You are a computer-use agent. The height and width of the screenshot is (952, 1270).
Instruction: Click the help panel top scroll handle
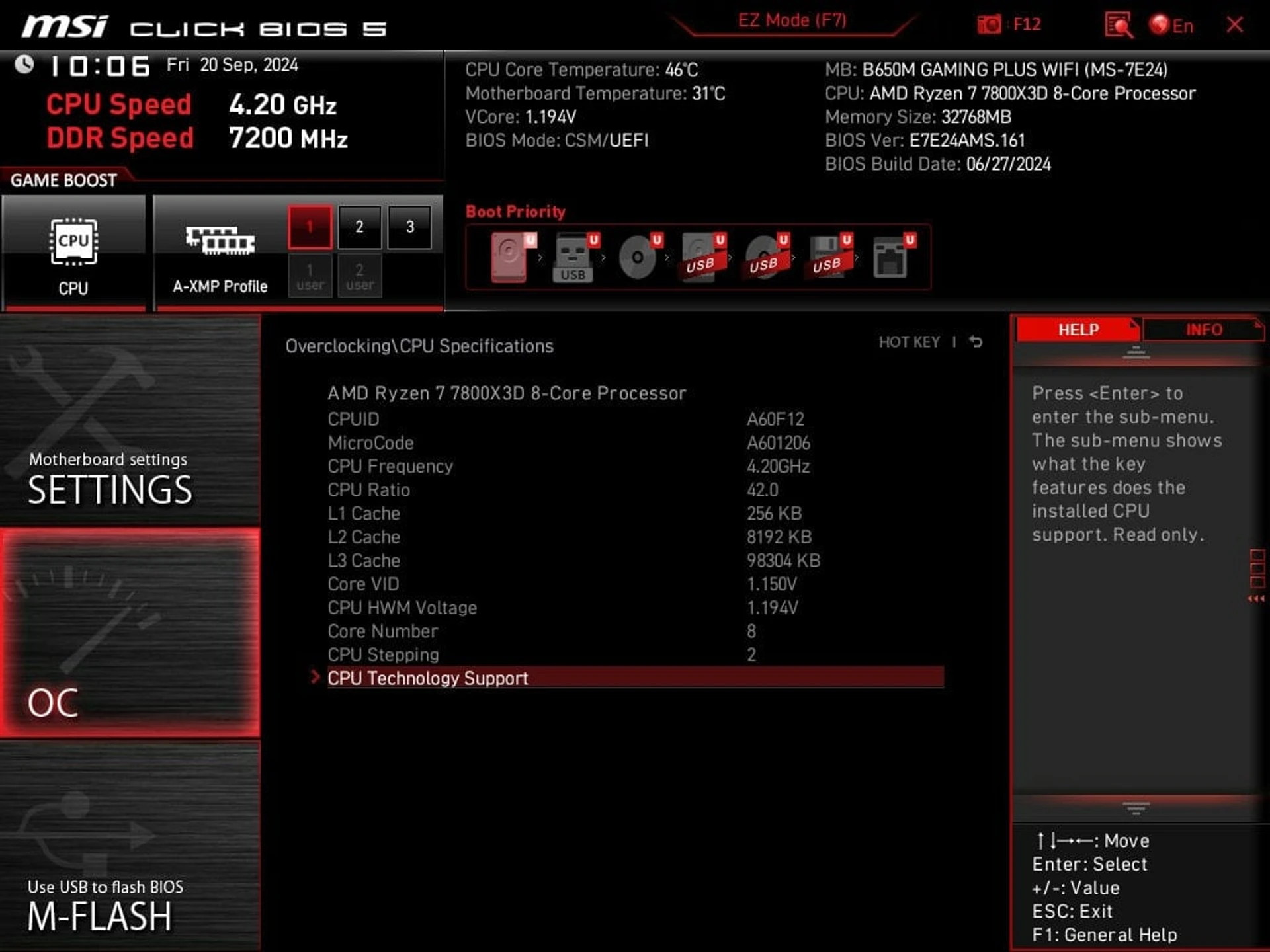pyautogui.click(x=1136, y=354)
